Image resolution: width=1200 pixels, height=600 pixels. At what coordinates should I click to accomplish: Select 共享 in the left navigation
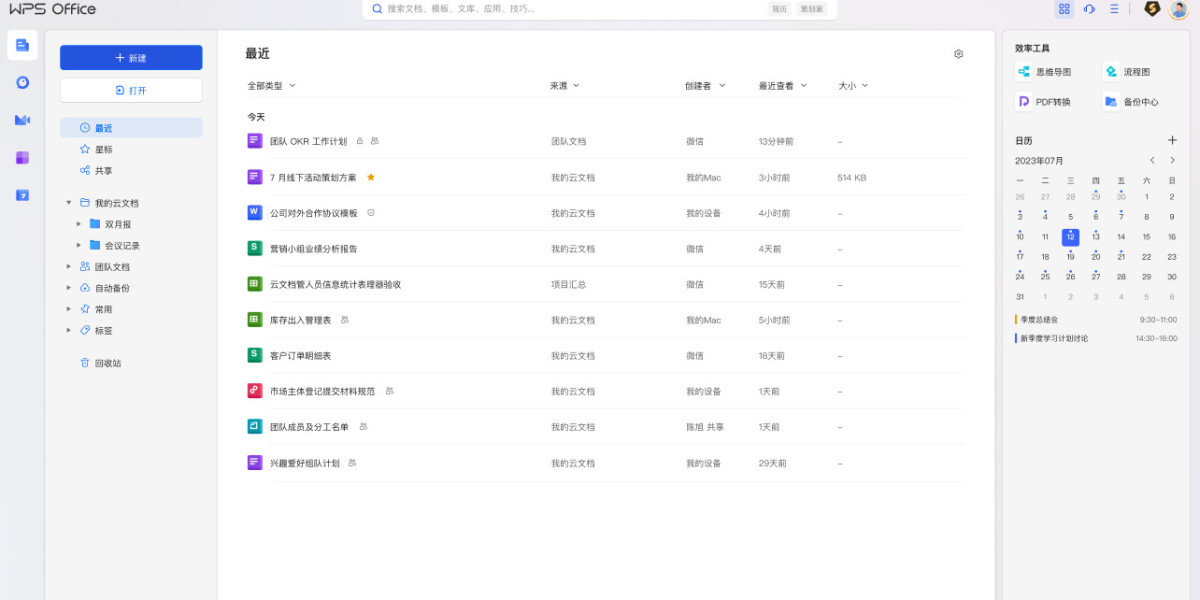103,171
